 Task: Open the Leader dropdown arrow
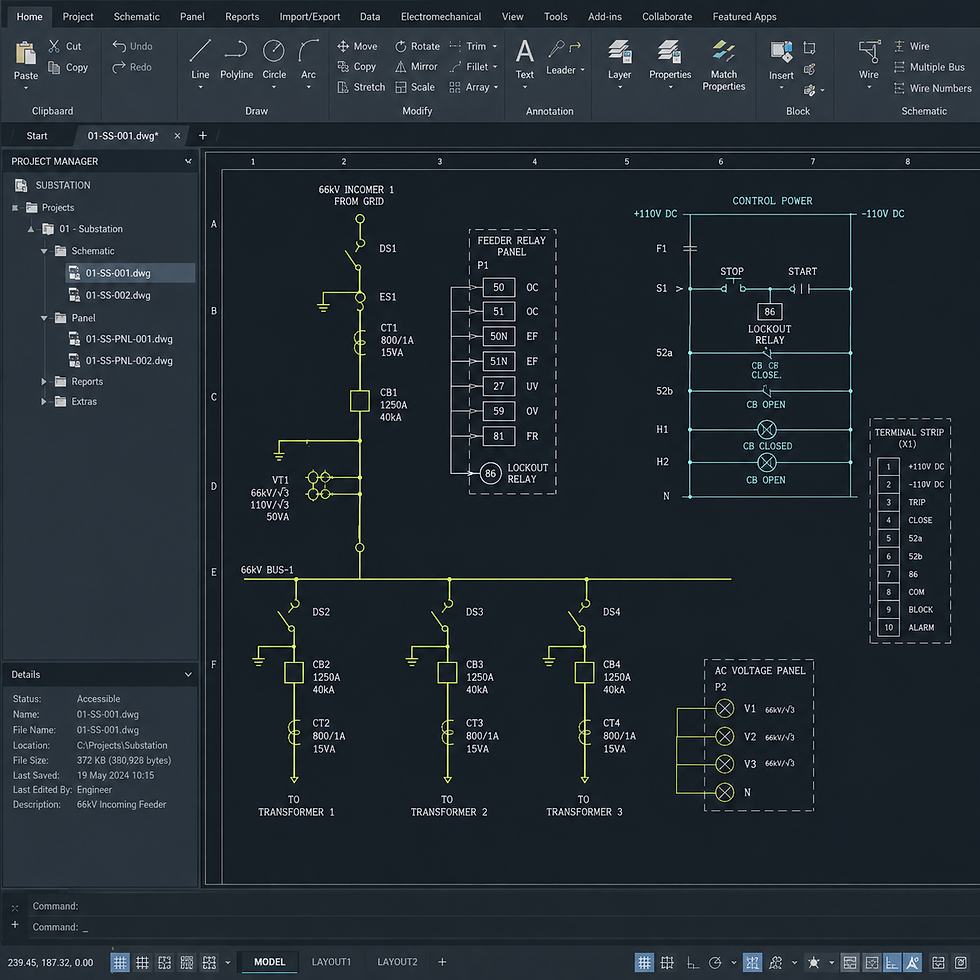coord(582,70)
